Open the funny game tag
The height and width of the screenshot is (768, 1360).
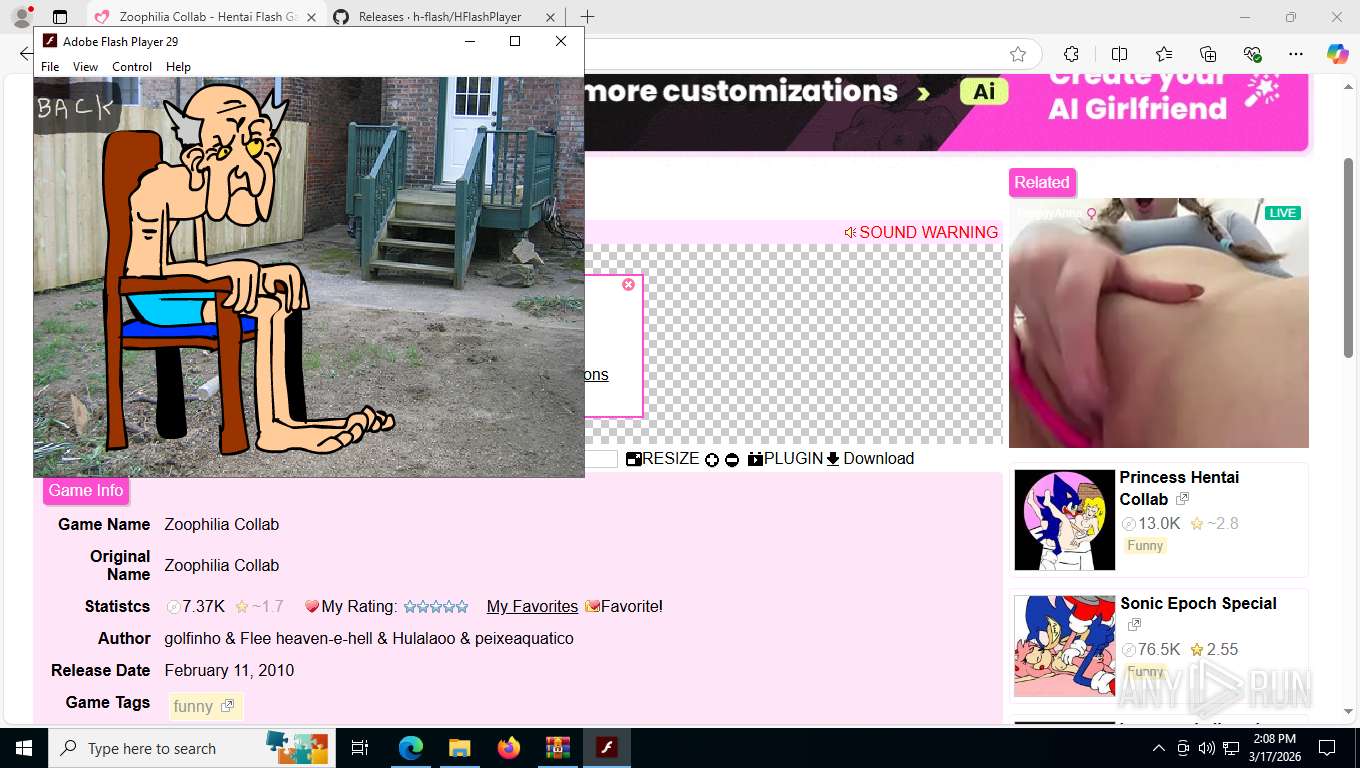pyautogui.click(x=193, y=706)
